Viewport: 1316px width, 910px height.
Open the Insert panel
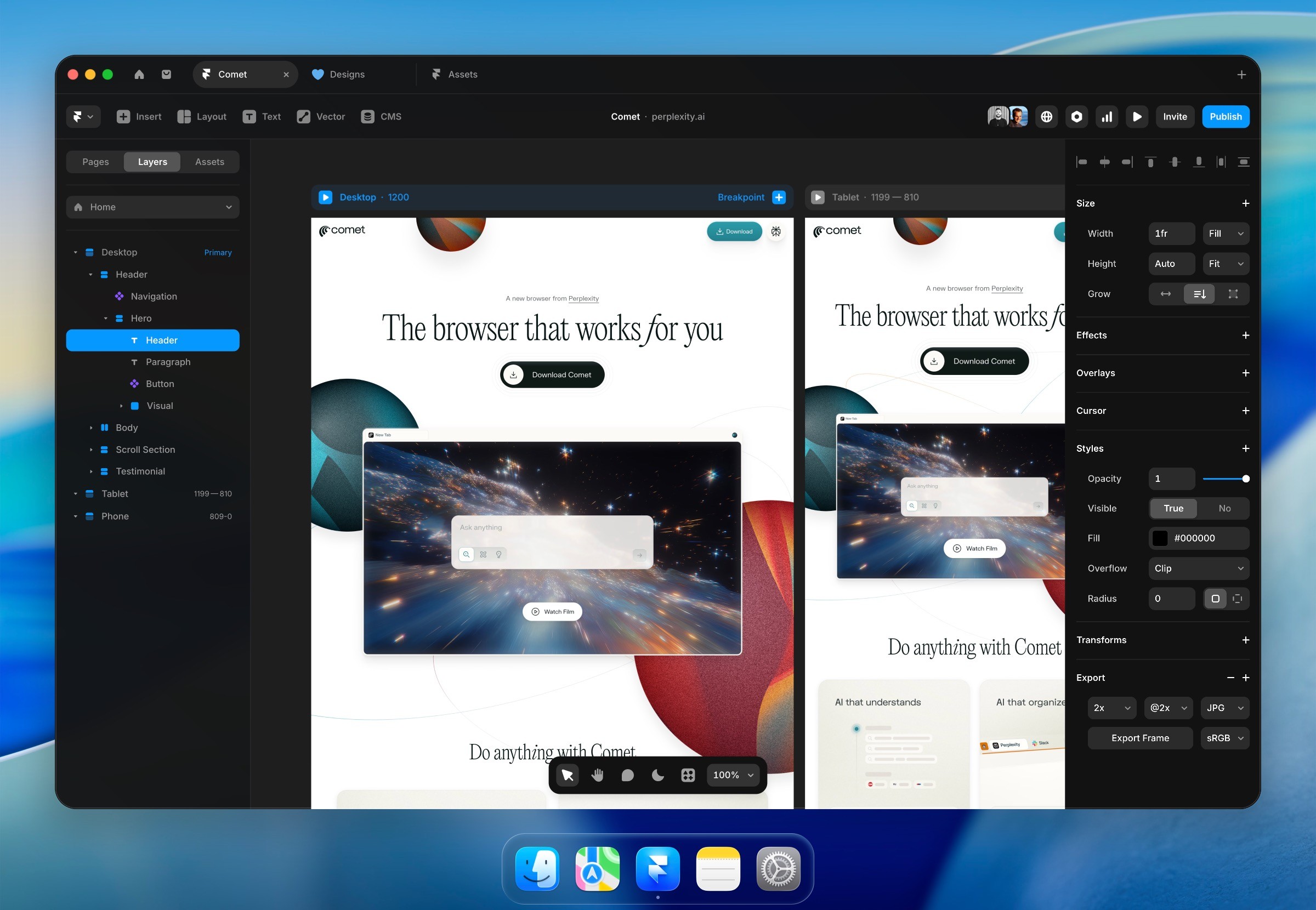[x=139, y=116]
